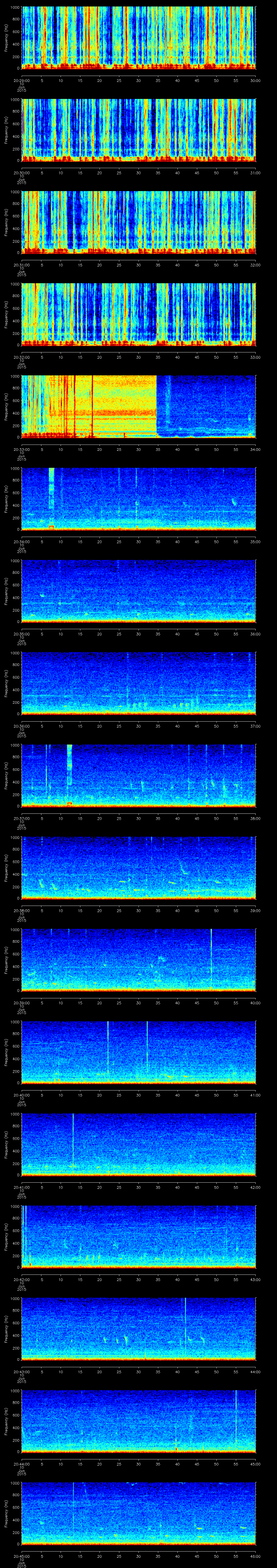The height and width of the screenshot is (1568, 277).
Task: Click the 20:45:00 timestamp label
Action: pos(21,1556)
